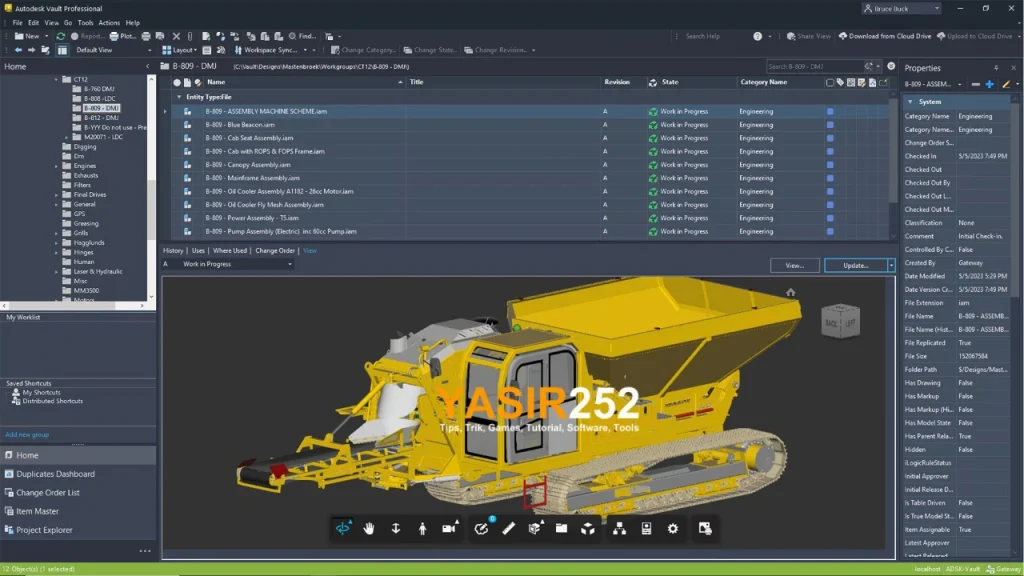Open Item Master in sidebar
This screenshot has width=1024, height=576.
(x=37, y=511)
